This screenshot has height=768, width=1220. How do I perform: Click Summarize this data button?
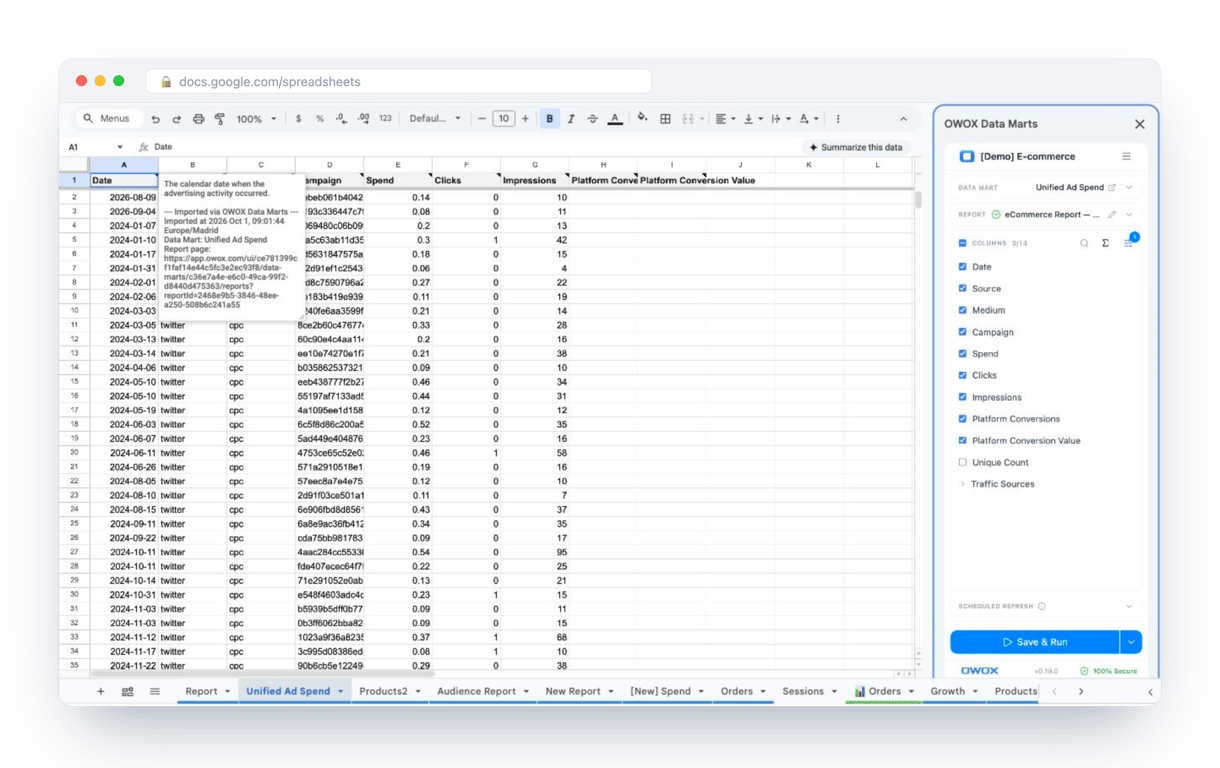[856, 147]
